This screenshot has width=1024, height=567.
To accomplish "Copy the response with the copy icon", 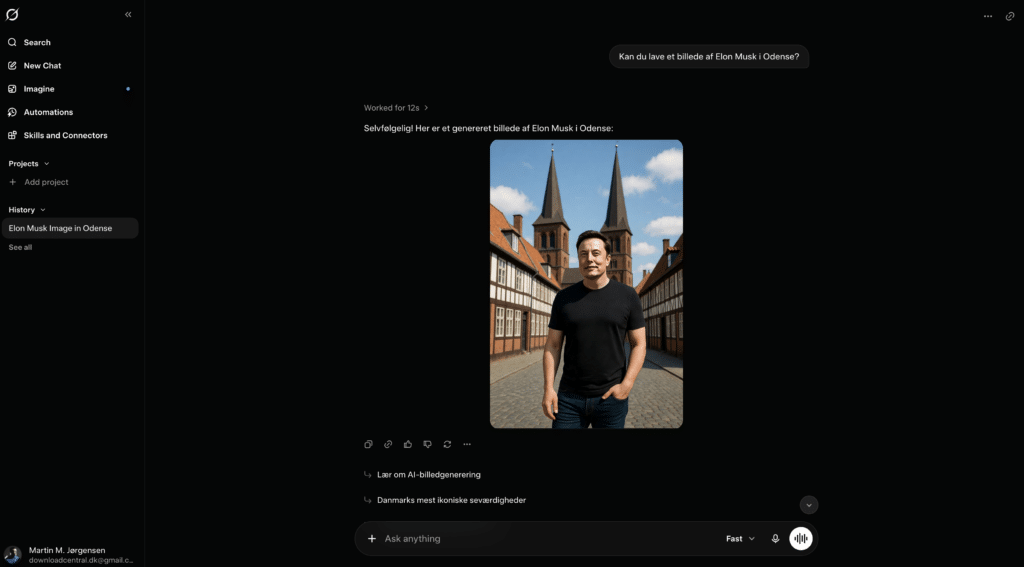I will coord(368,444).
